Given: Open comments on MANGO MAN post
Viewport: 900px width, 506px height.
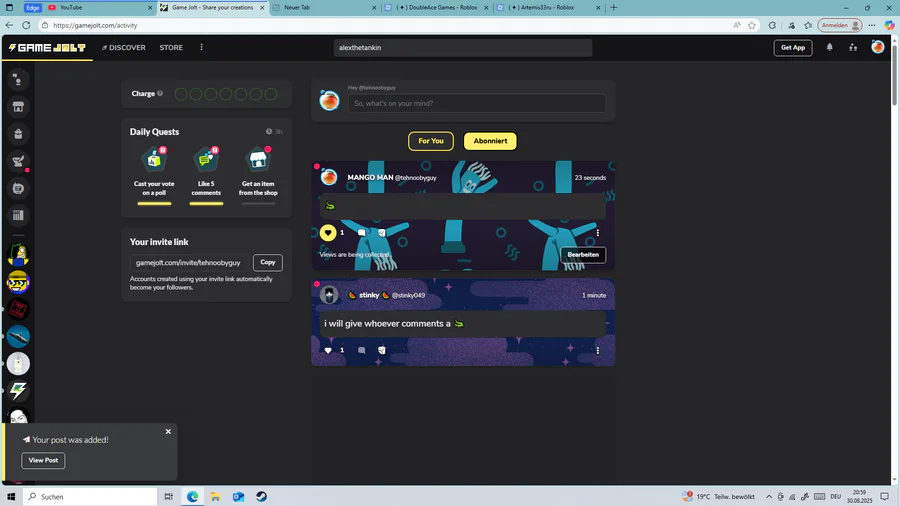Looking at the screenshot, I should point(362,233).
